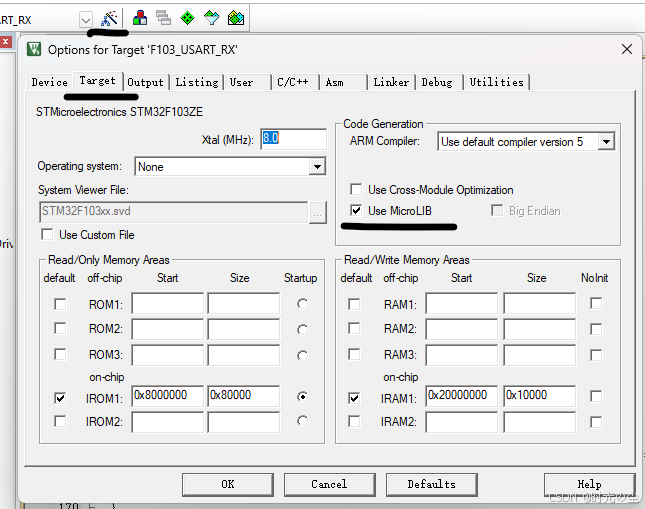Click the Defaults button
Image resolution: width=645 pixels, height=509 pixels.
[432, 484]
